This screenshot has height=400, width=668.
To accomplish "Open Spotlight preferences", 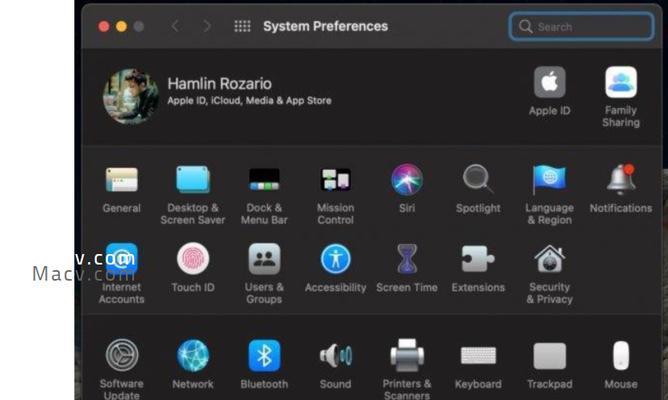I will [478, 179].
